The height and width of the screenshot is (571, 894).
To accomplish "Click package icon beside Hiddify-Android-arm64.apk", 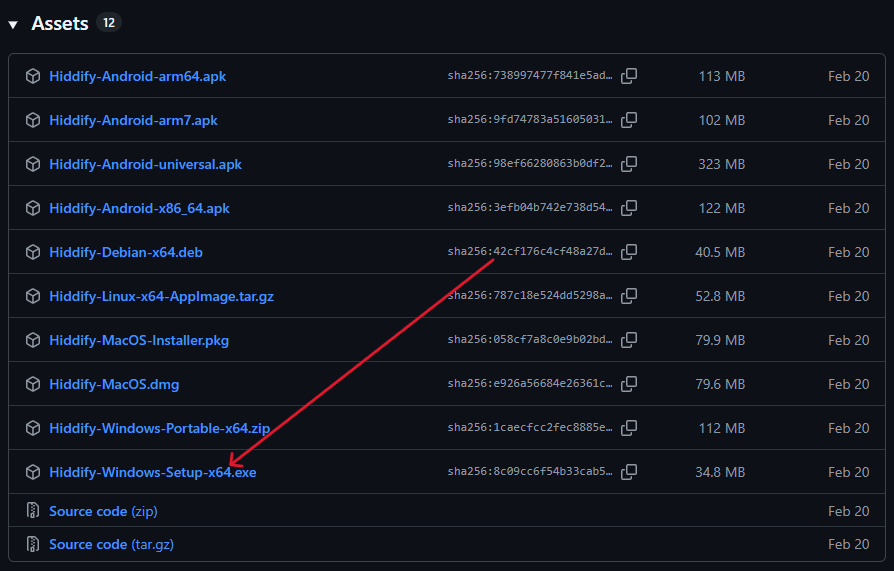I will pos(33,76).
